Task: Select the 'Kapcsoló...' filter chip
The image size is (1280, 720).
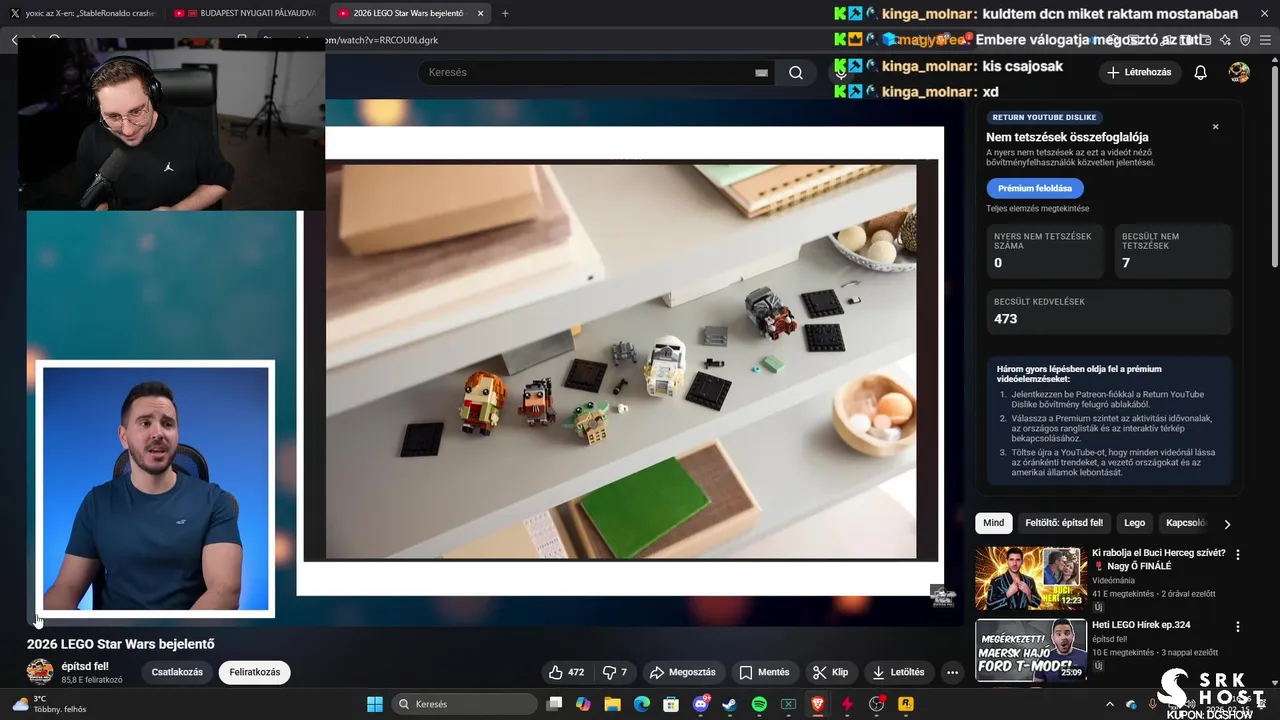Action: coord(1186,523)
